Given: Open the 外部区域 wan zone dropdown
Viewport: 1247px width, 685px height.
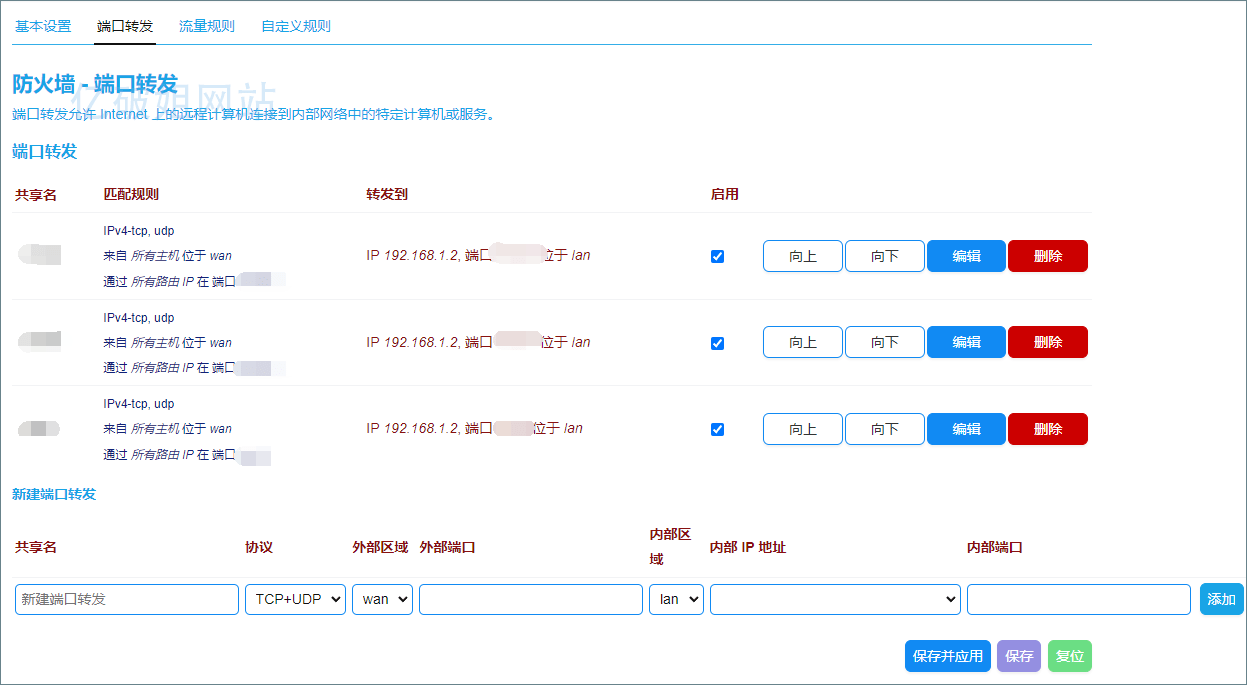Looking at the screenshot, I should pyautogui.click(x=382, y=599).
